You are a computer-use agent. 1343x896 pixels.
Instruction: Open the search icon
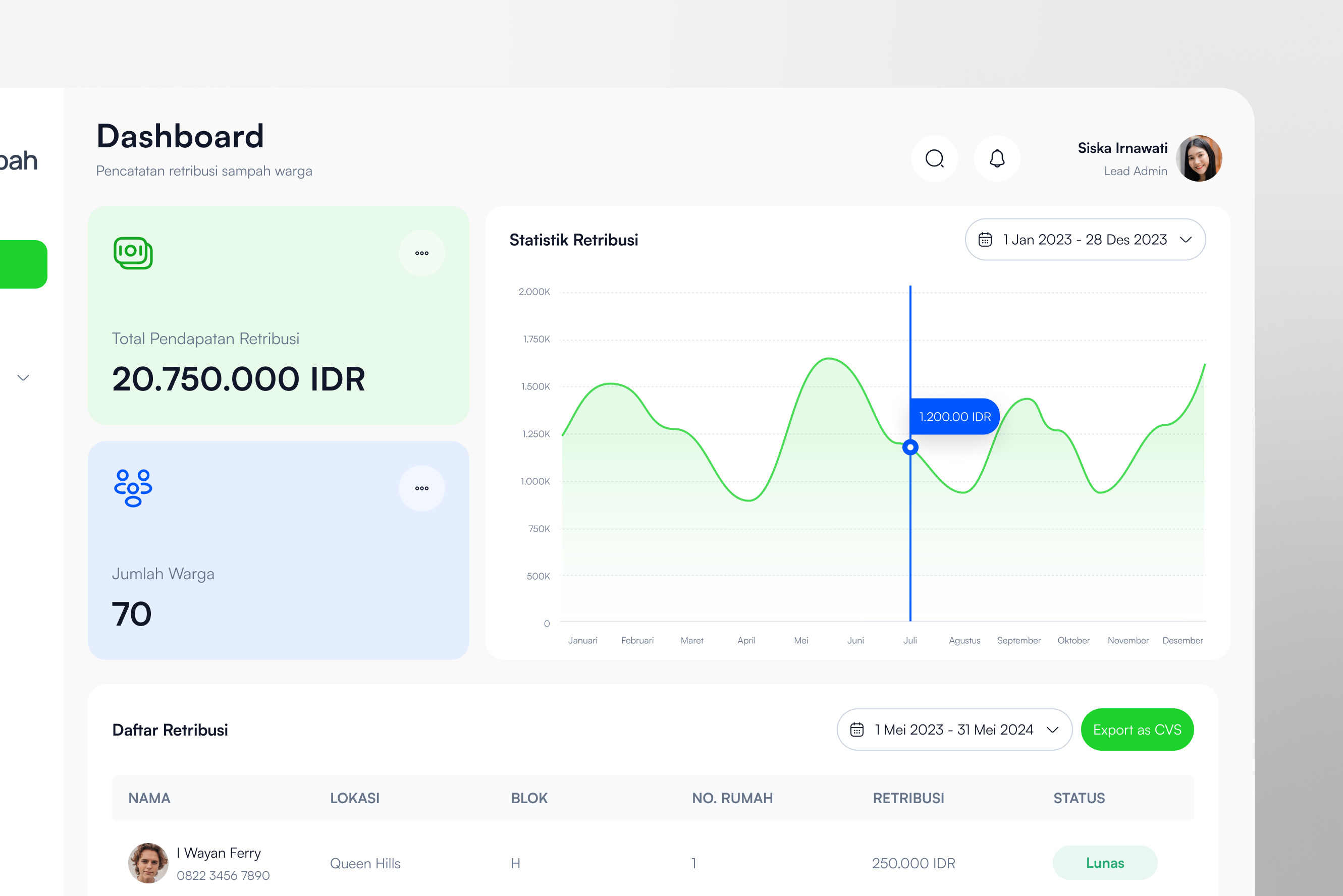click(935, 158)
